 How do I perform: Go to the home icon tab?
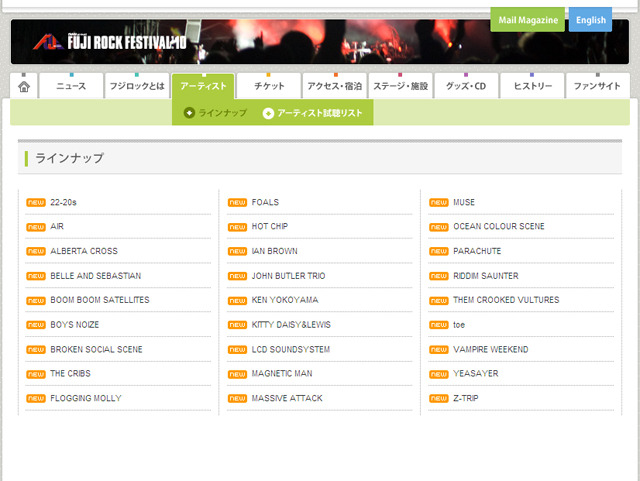[x=24, y=86]
